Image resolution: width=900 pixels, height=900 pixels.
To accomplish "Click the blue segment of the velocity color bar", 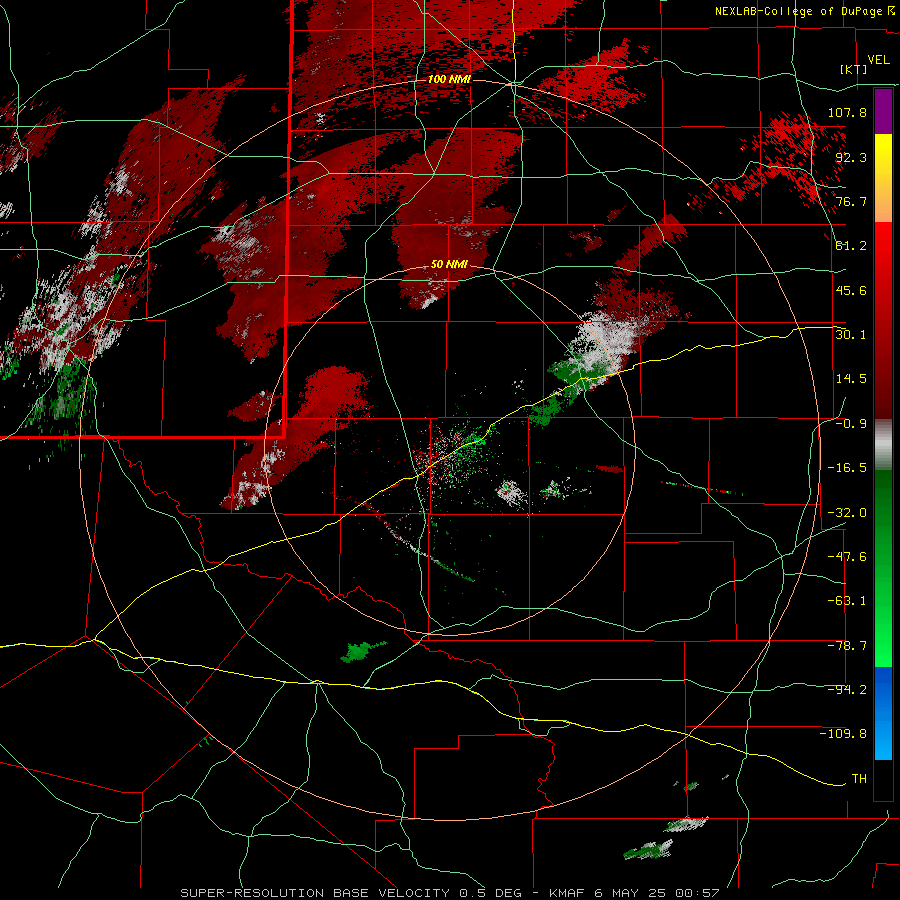I will coord(883,713).
